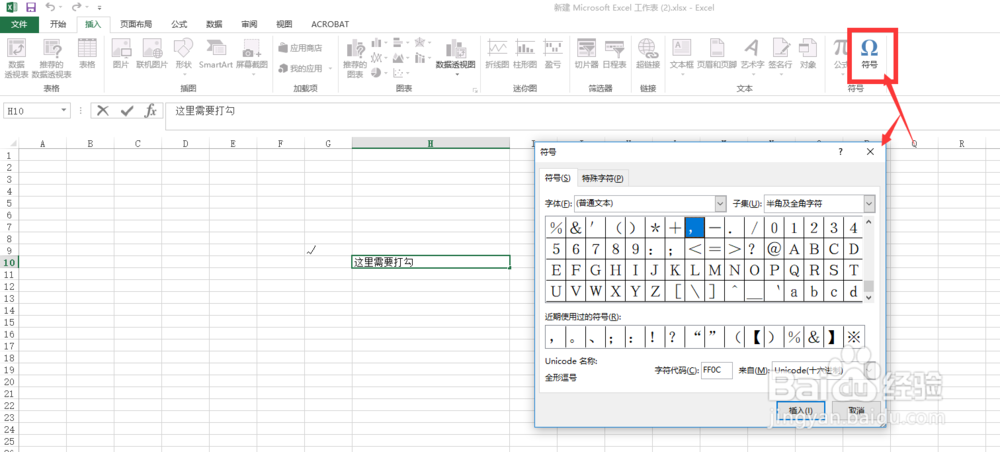Click the Timeline (日程表) icon
The height and width of the screenshot is (452, 1000).
(x=614, y=54)
